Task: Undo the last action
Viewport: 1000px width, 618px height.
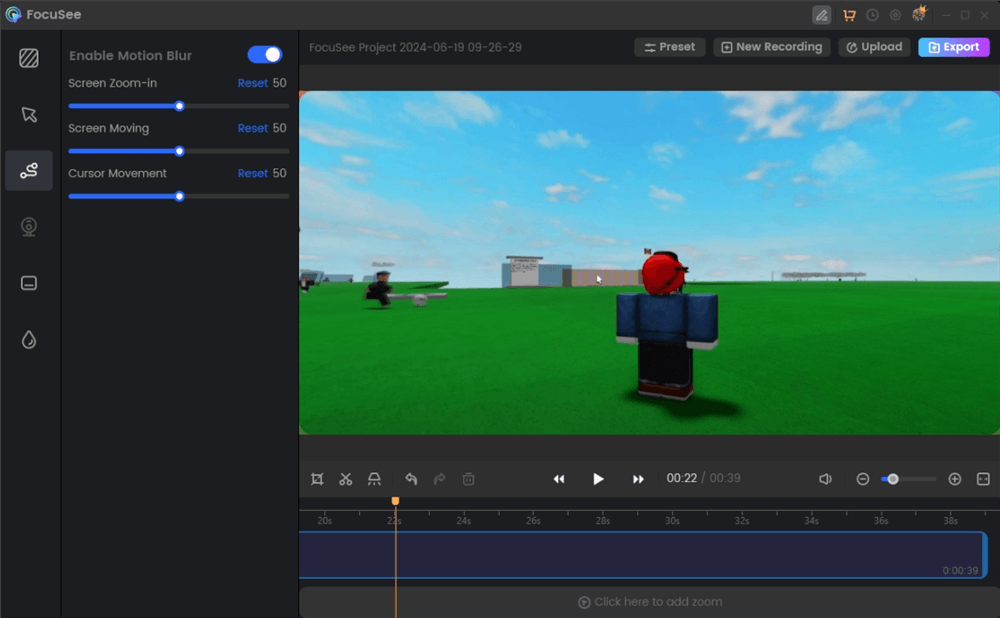Action: click(x=411, y=479)
